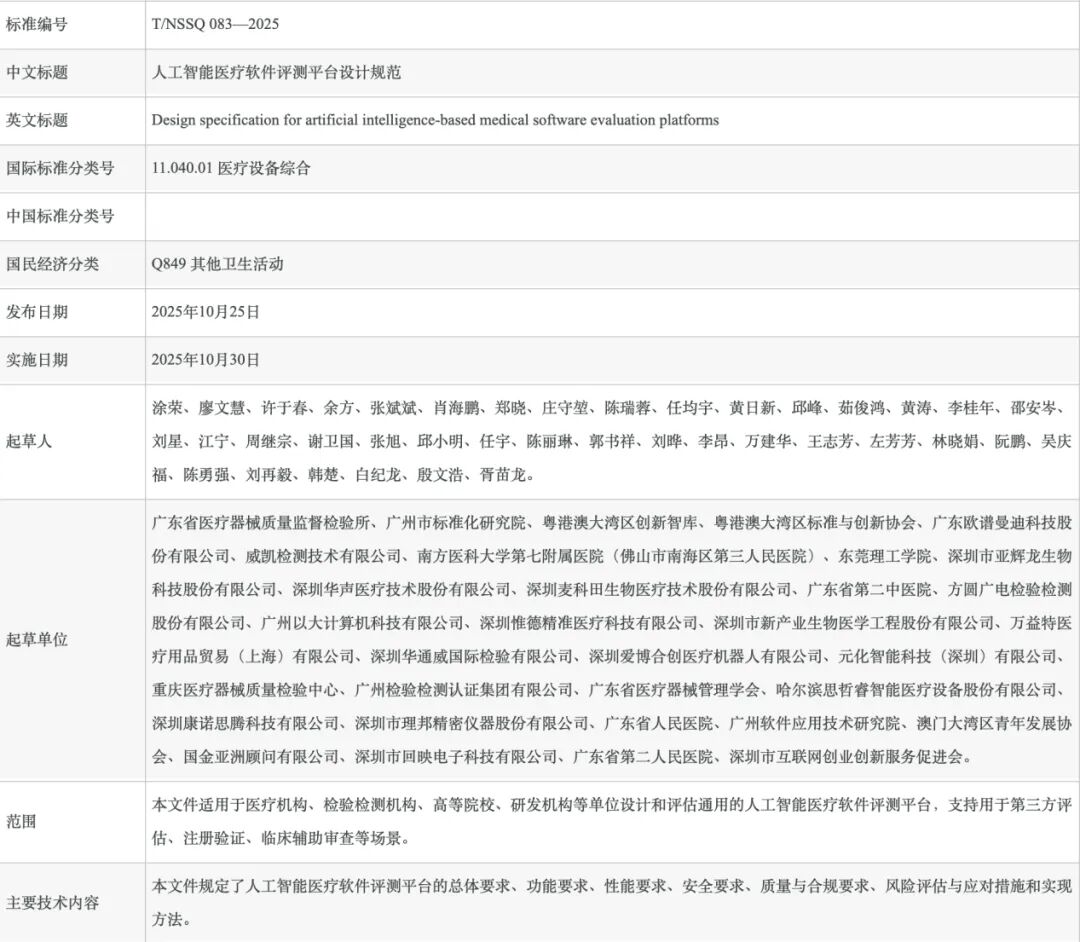Click the 起草单位 label cell
Image resolution: width=1080 pixels, height=942 pixels.
pyautogui.click(x=37, y=640)
